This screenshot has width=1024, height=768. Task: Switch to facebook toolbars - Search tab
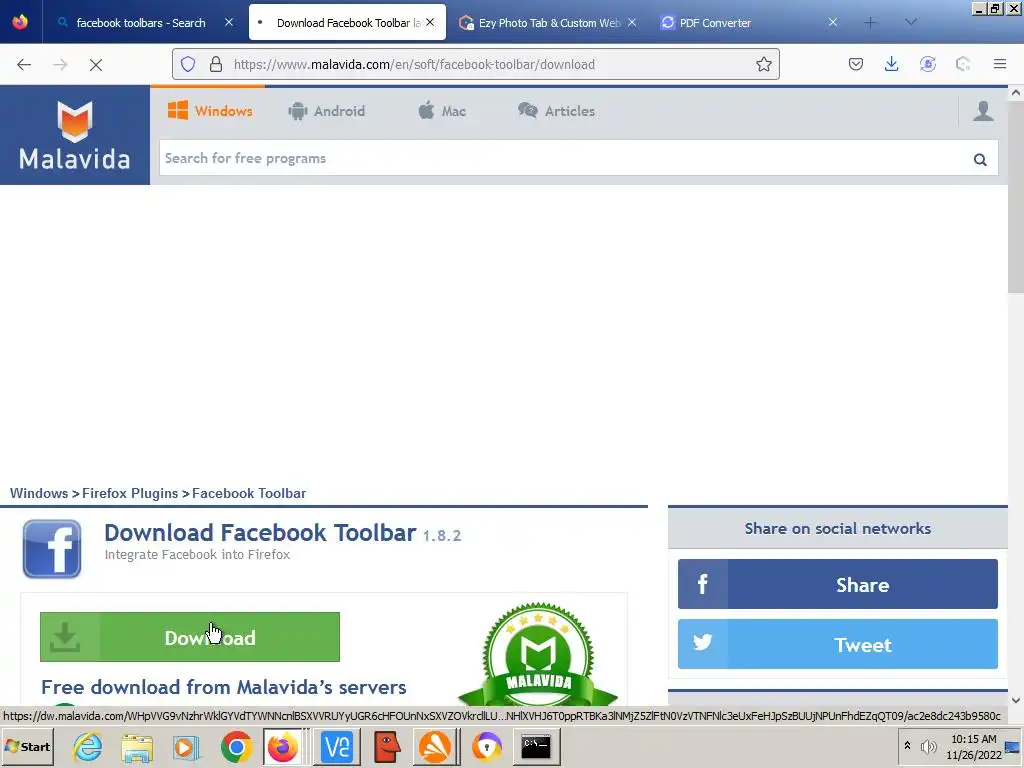coord(140,23)
